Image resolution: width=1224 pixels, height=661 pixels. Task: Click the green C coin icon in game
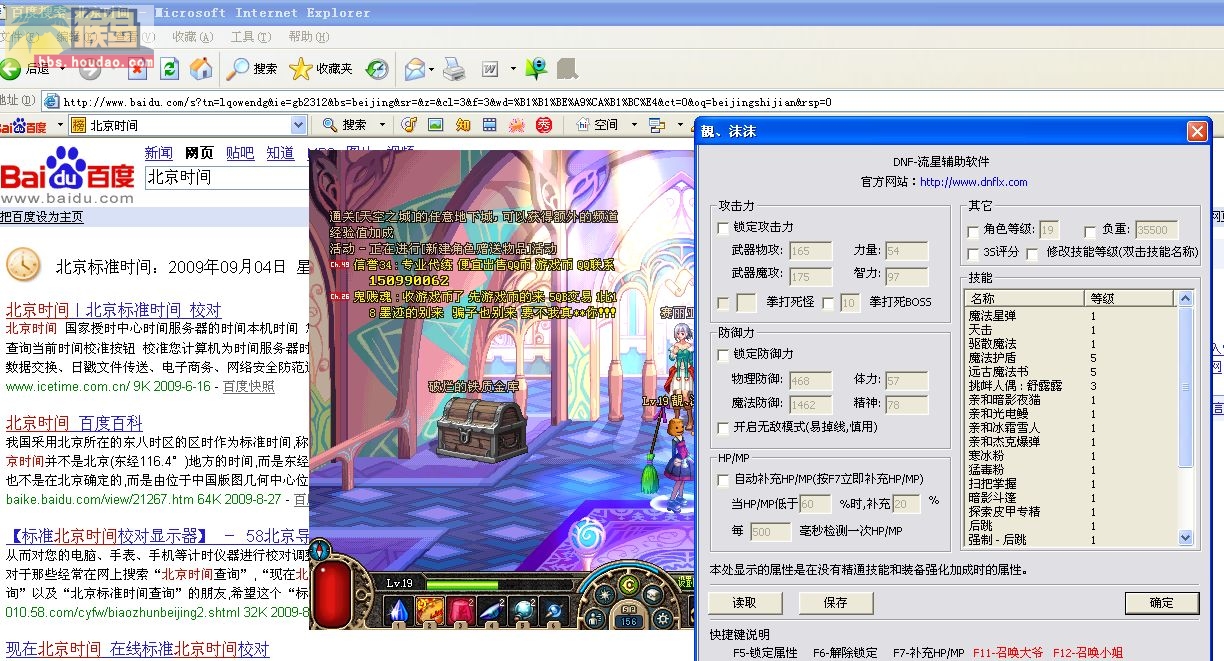tap(629, 586)
